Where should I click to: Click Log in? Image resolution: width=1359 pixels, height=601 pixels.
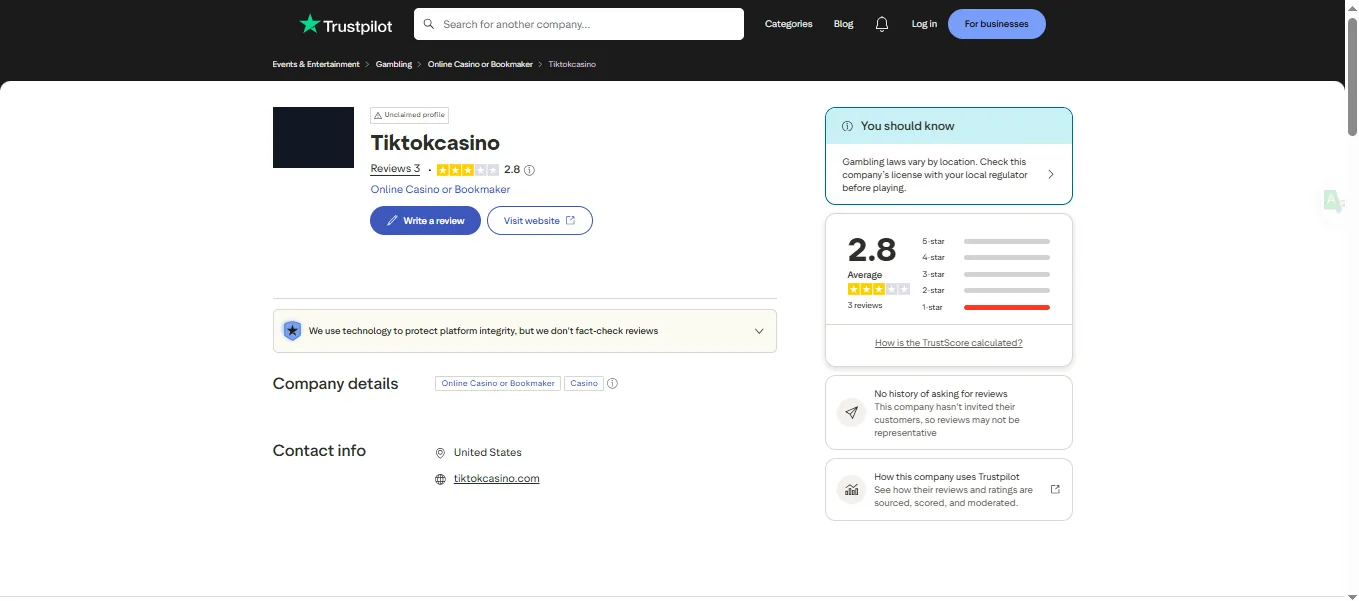[x=924, y=24]
